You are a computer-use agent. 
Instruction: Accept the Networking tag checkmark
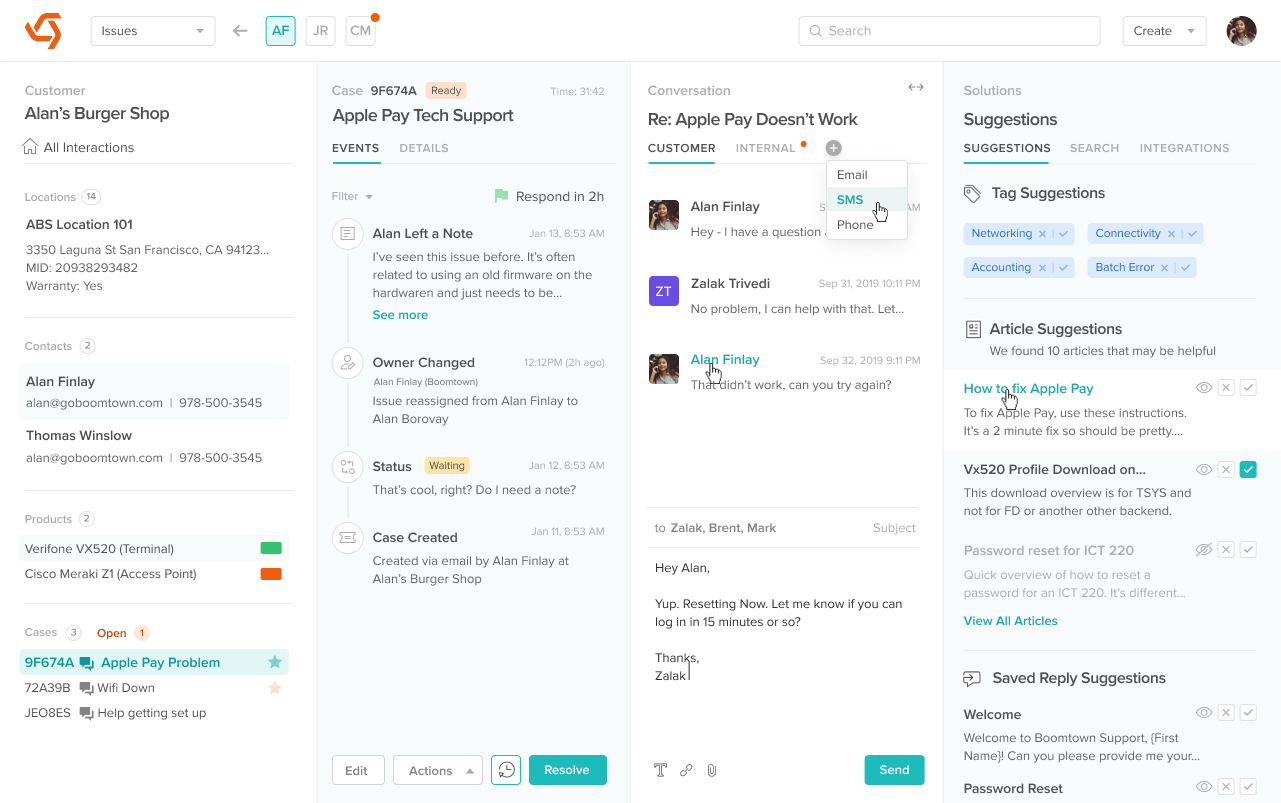coord(1063,234)
